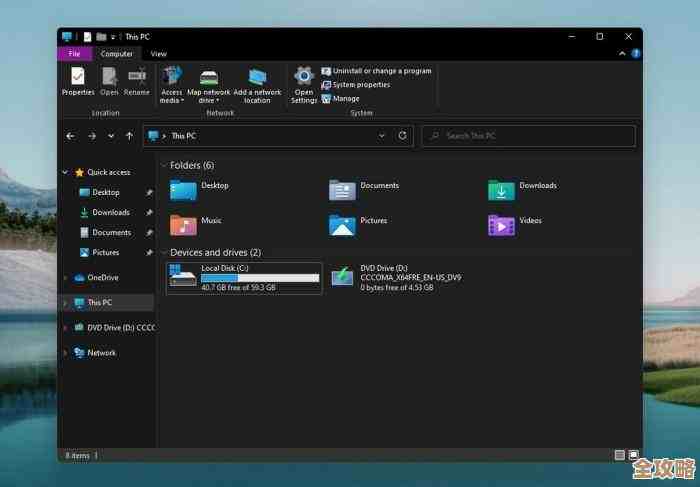The height and width of the screenshot is (487, 700).
Task: Expand the address bar history dropdown
Action: point(381,136)
